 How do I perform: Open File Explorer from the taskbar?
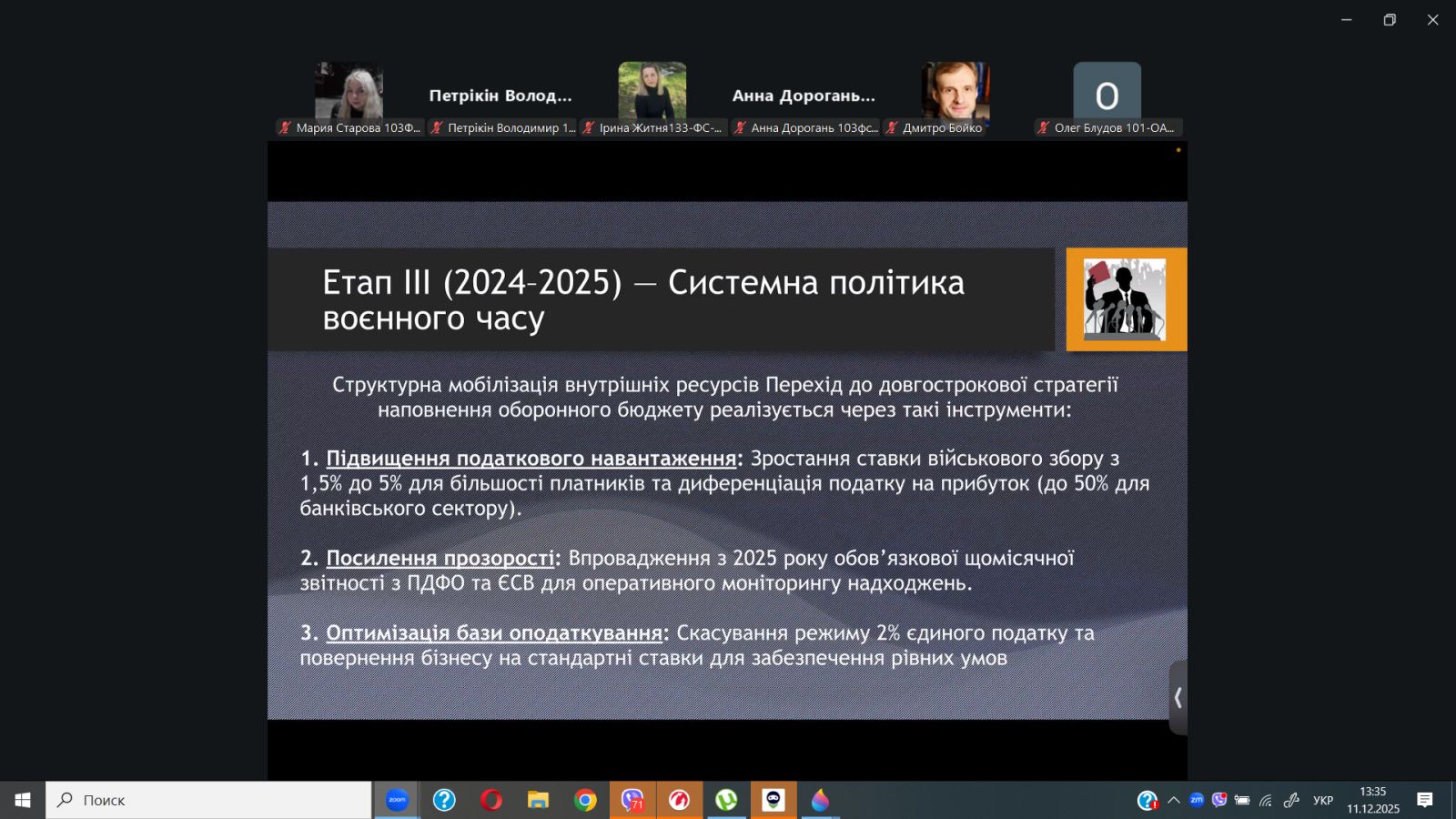coord(538,800)
